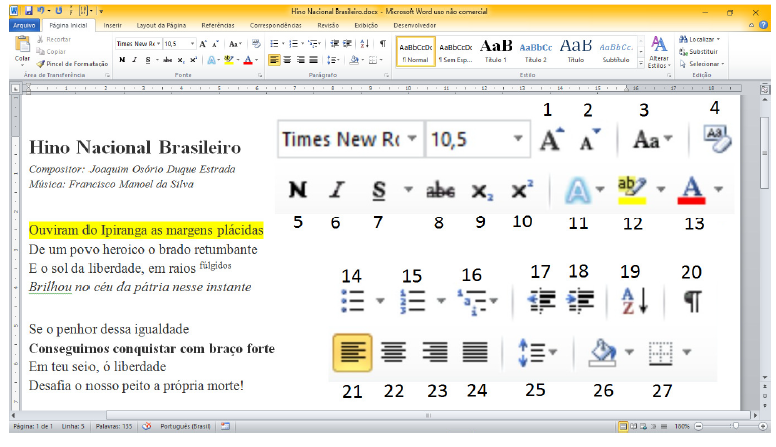Viewport: 776px width, 447px height.
Task: Click the spelling check icon in the status bar
Action: (146, 426)
